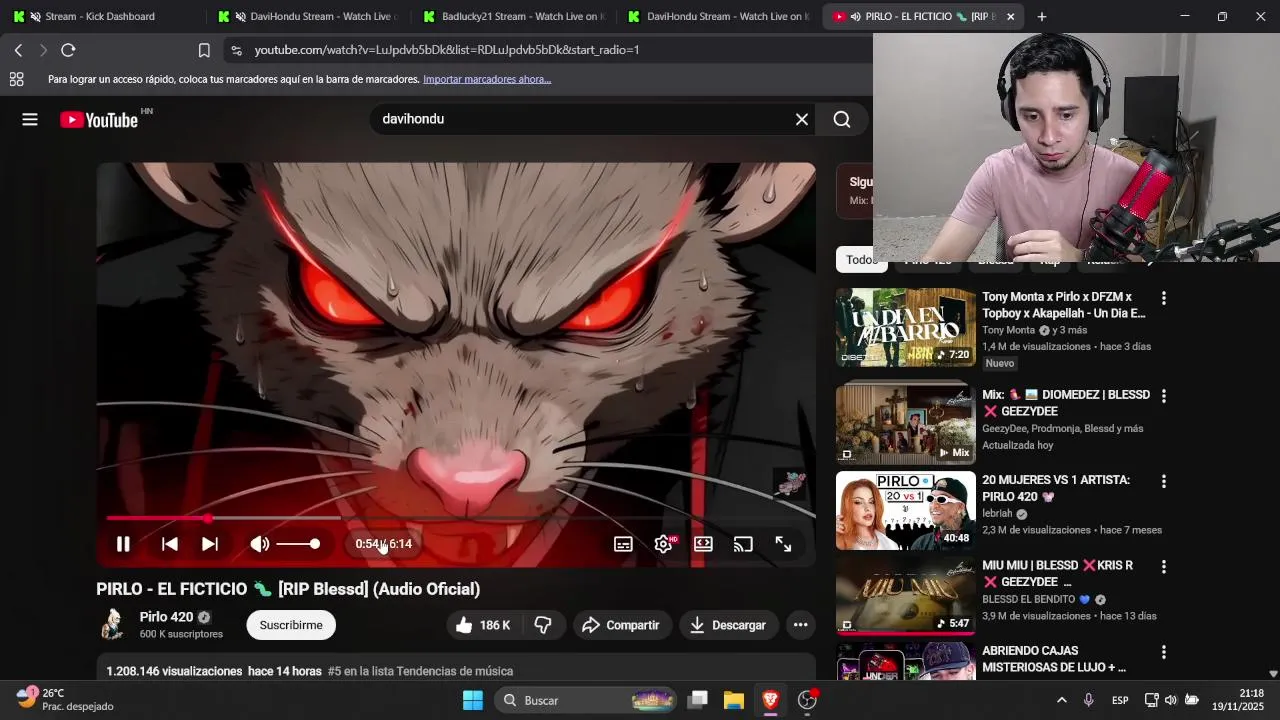This screenshot has width=1280, height=720.
Task: Close the PIRLO - EL FICTICIO tab
Action: pos(1010,17)
